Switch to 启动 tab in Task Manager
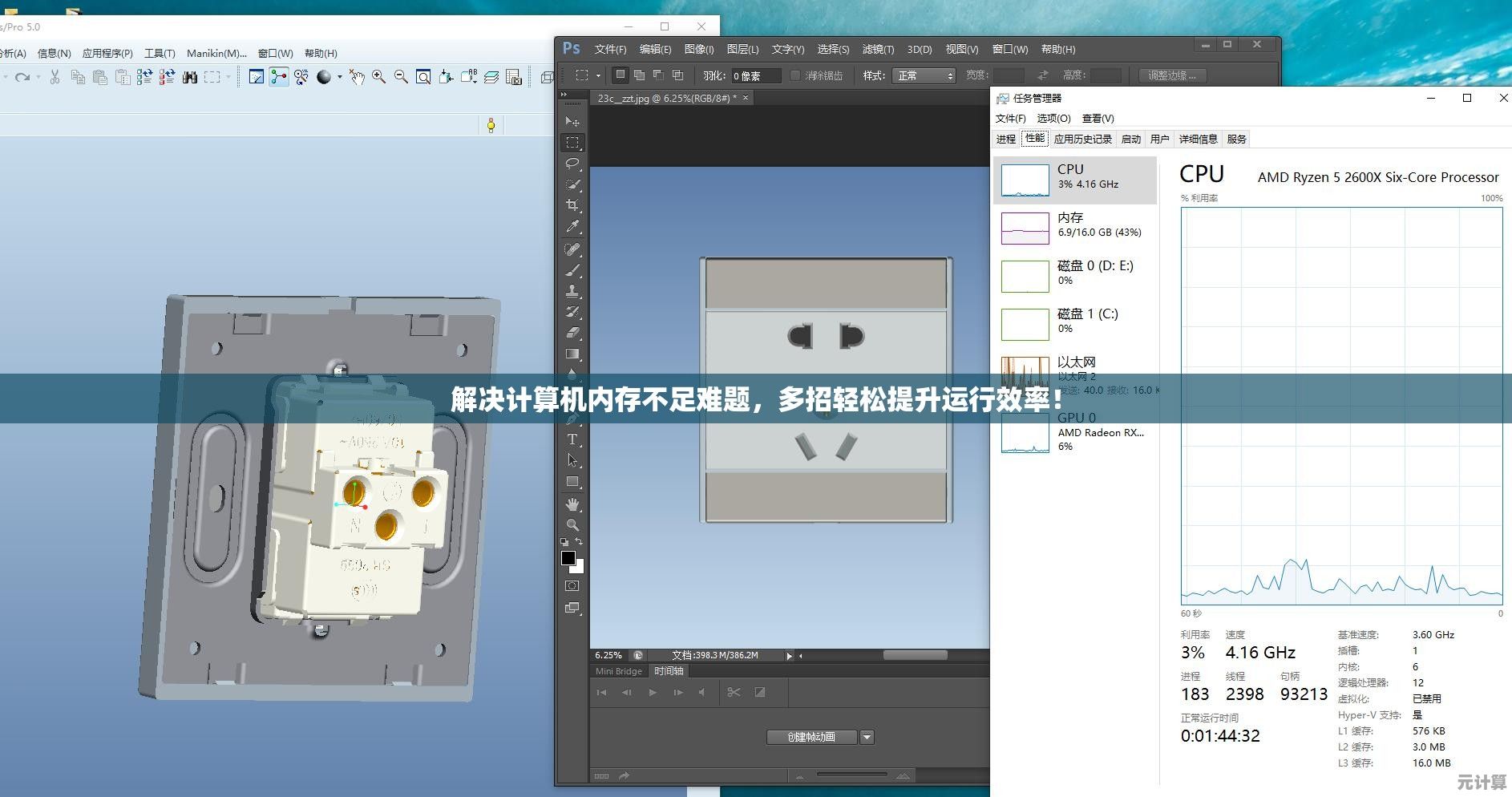 (x=1131, y=139)
